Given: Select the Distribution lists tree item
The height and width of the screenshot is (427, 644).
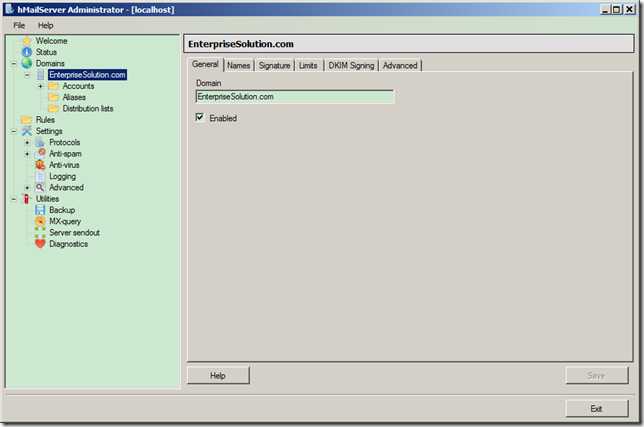Looking at the screenshot, I should 88,109.
